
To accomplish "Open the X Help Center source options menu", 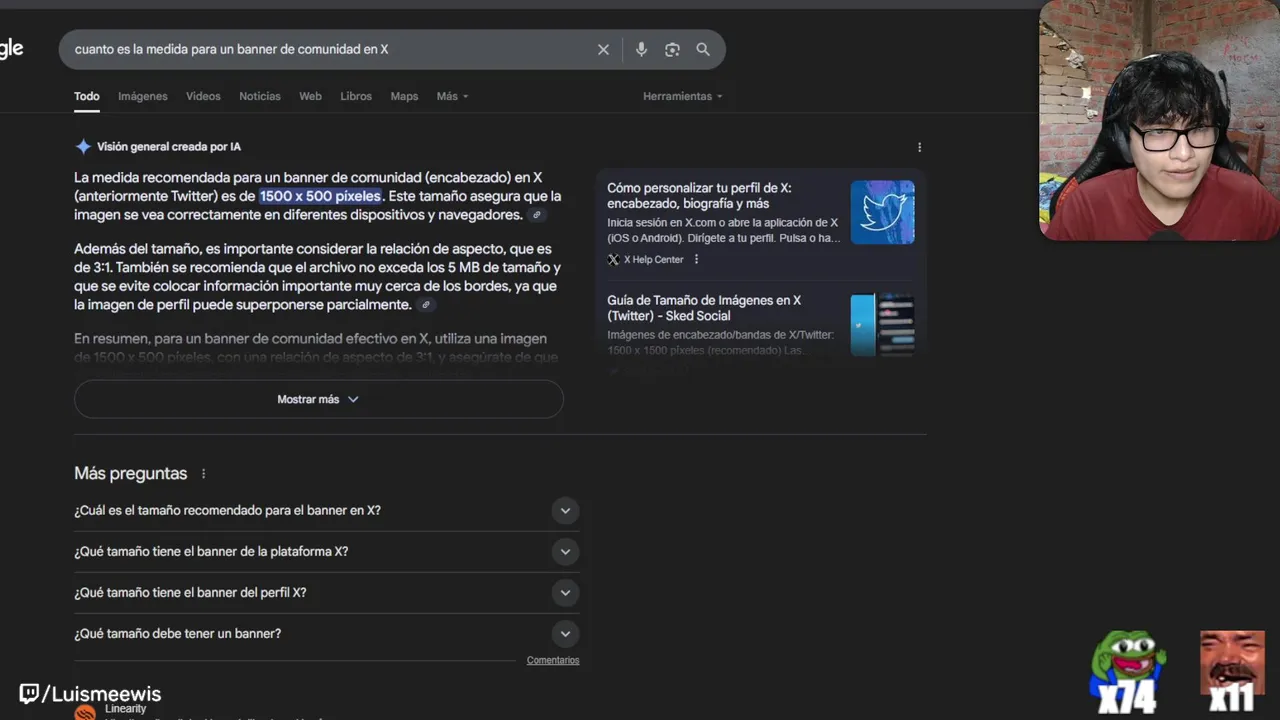I will 696,259.
